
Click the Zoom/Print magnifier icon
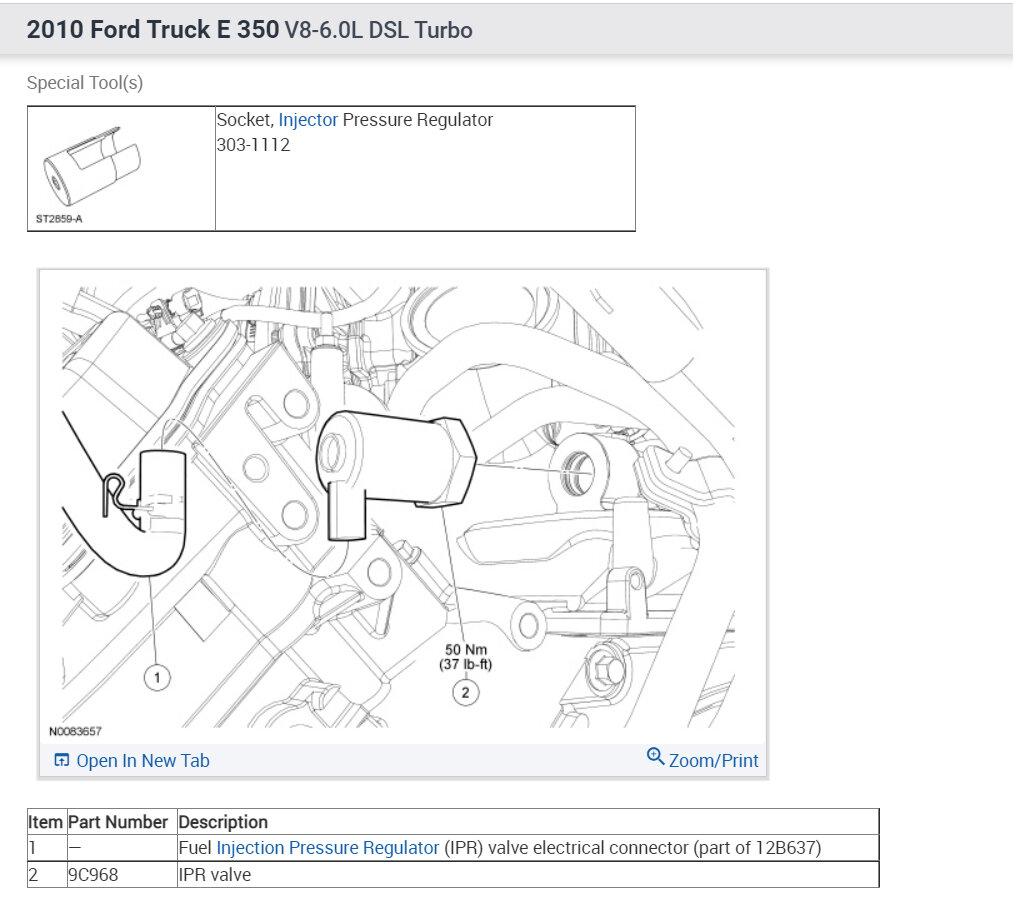tap(656, 757)
